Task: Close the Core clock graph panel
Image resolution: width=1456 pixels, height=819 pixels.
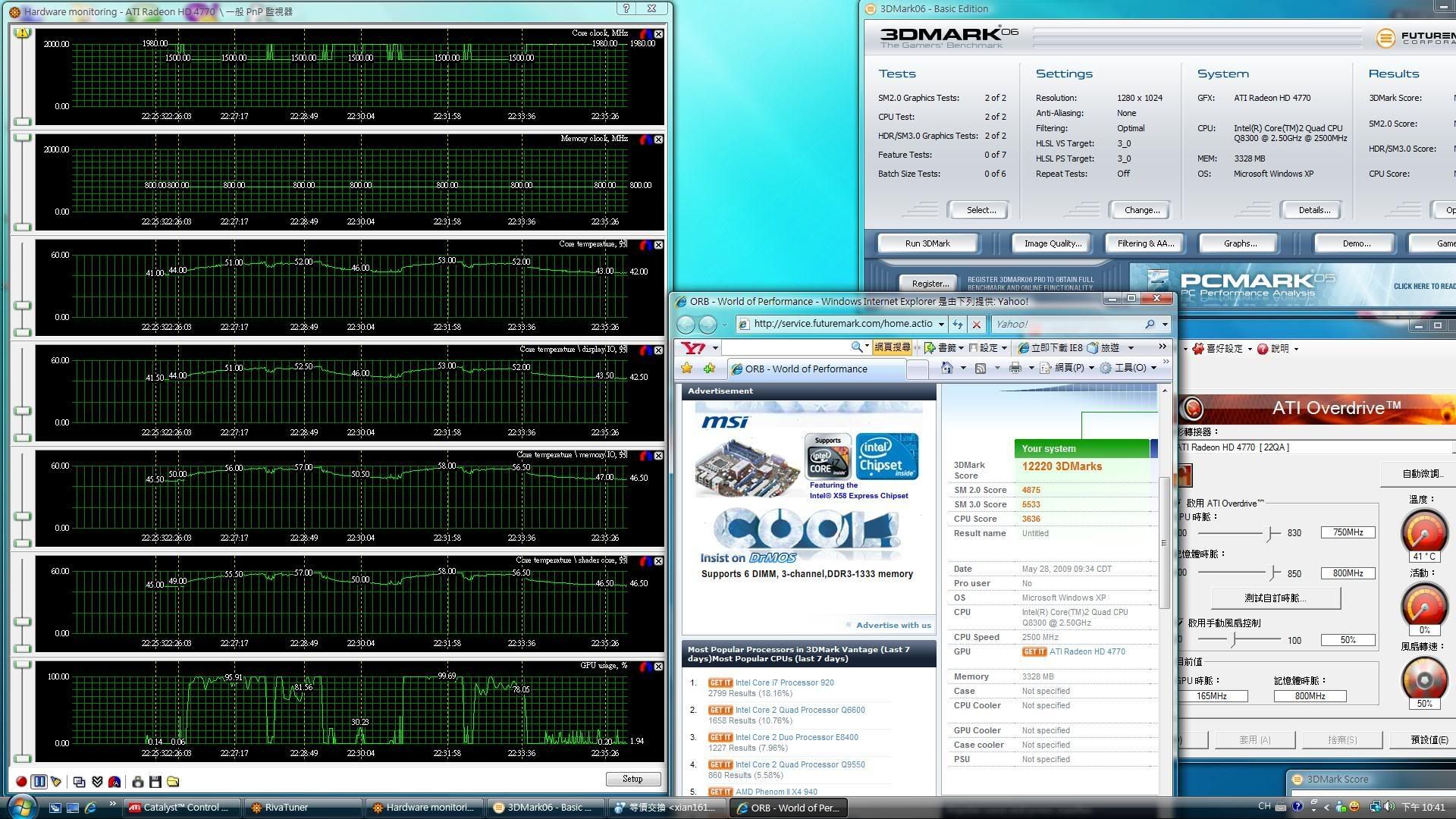Action: [658, 34]
